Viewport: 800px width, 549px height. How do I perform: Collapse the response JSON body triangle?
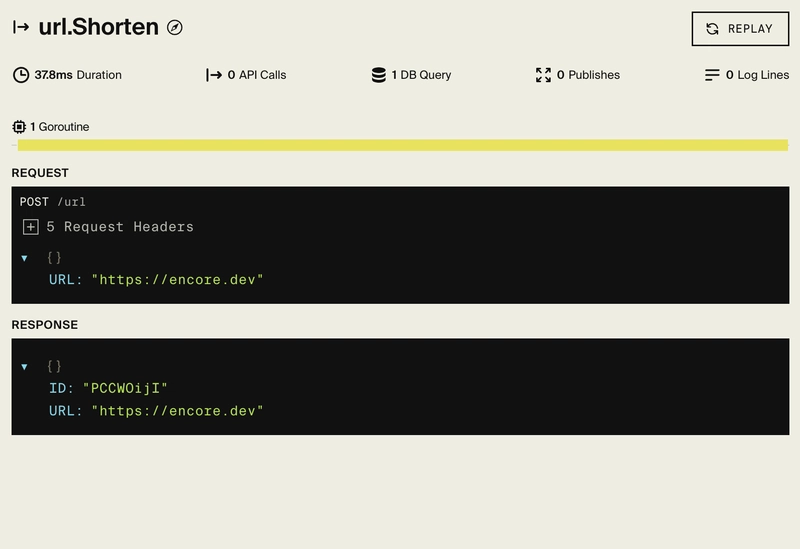click(25, 367)
